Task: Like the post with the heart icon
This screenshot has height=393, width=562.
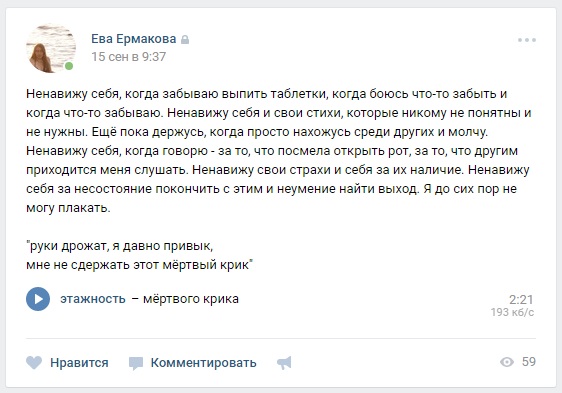Action: click(34, 363)
